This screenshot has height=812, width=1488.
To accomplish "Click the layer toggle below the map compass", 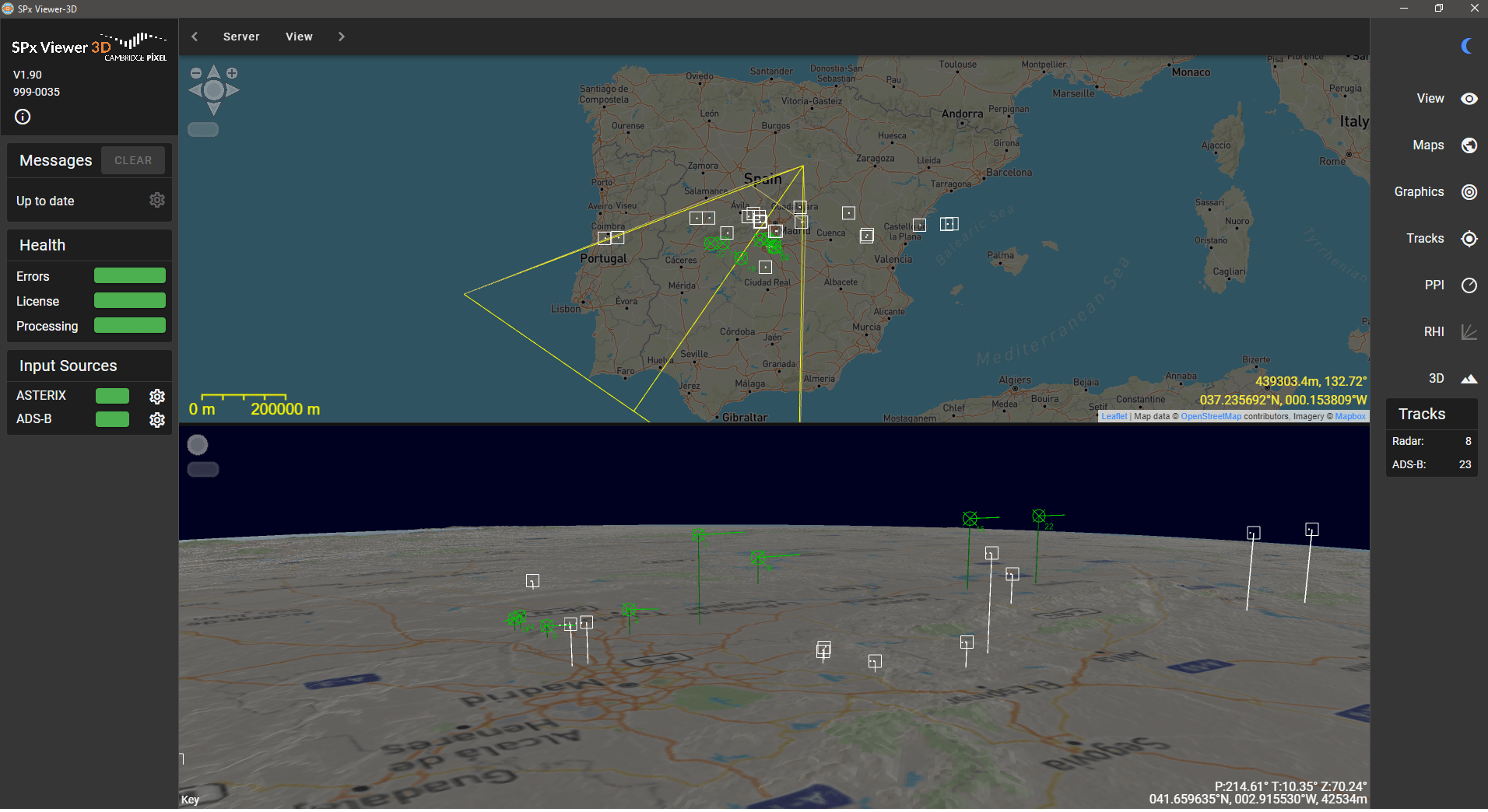I will (202, 129).
